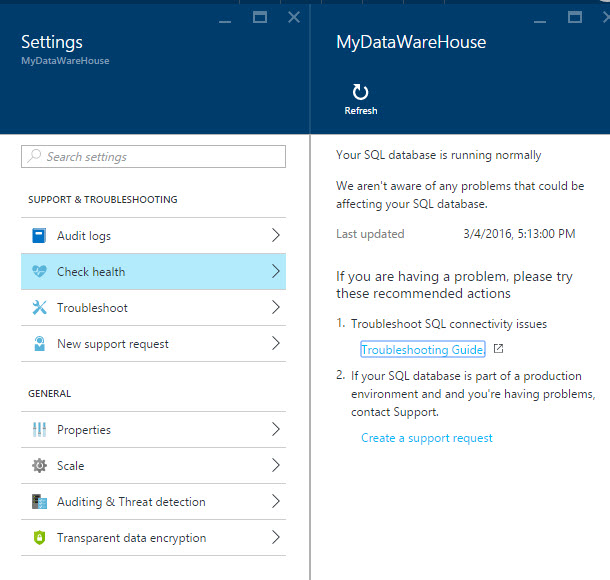Maximize the Settings blade
610x580 pixels.
point(261,17)
